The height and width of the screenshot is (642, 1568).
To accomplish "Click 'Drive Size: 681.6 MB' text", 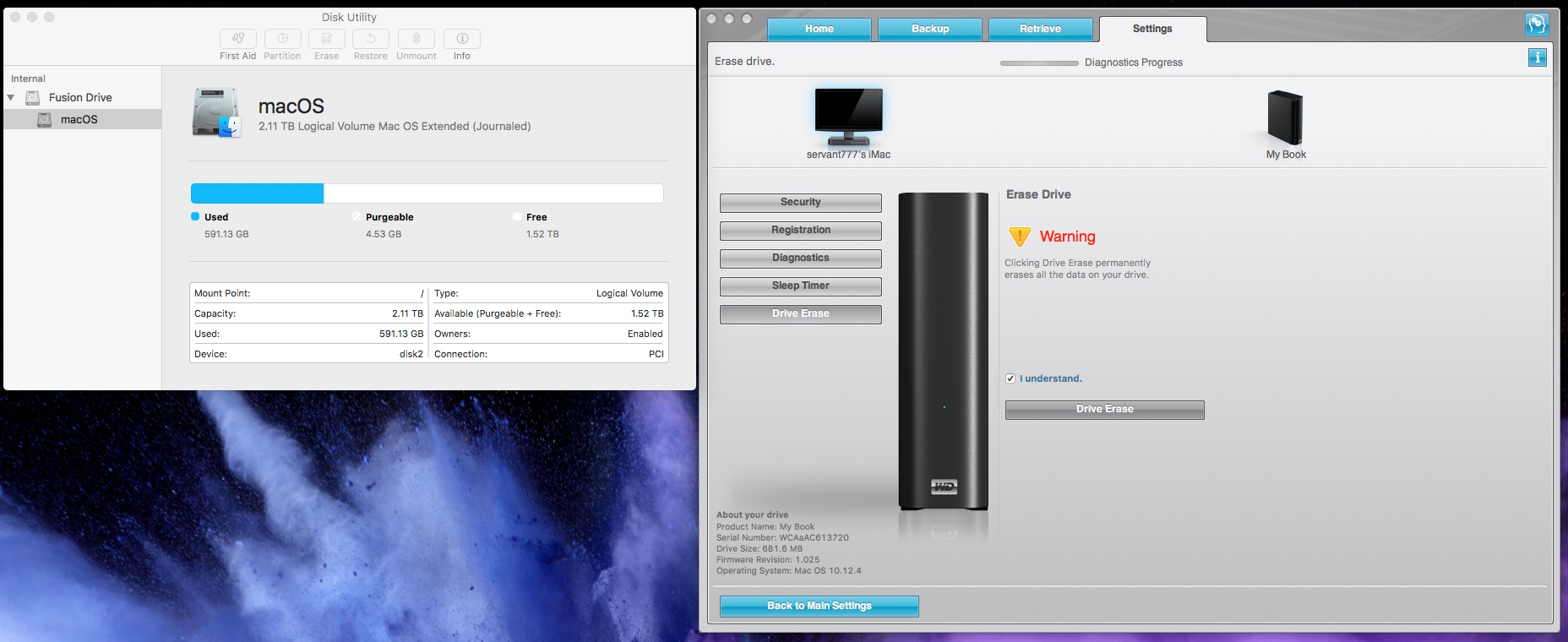I will [x=759, y=548].
